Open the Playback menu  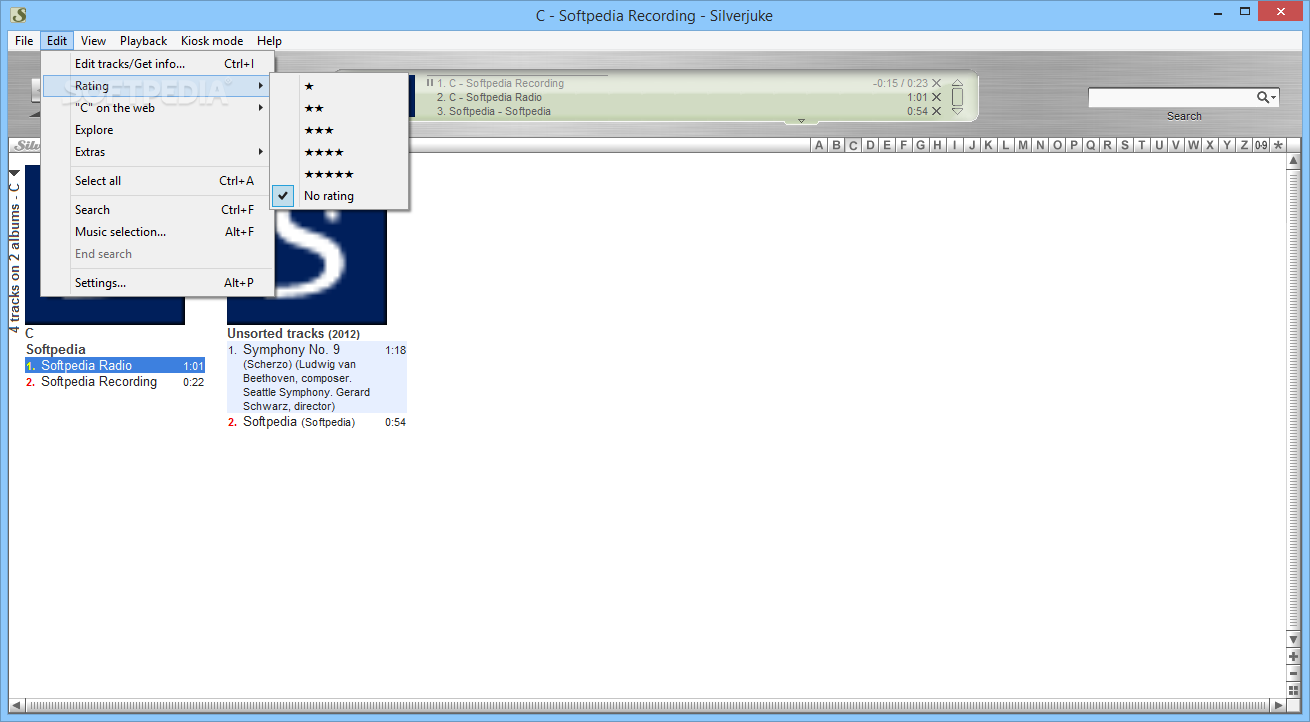(x=144, y=41)
